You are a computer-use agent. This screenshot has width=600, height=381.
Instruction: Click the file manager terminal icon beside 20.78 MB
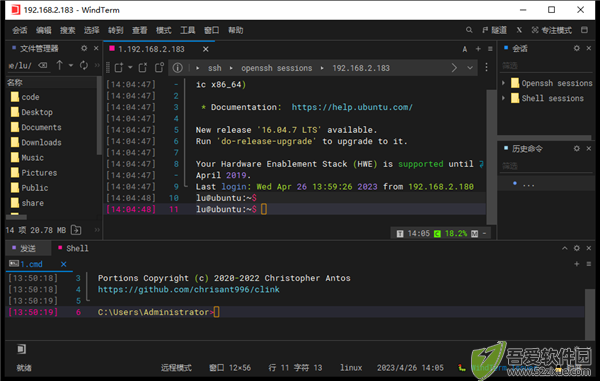(x=76, y=230)
